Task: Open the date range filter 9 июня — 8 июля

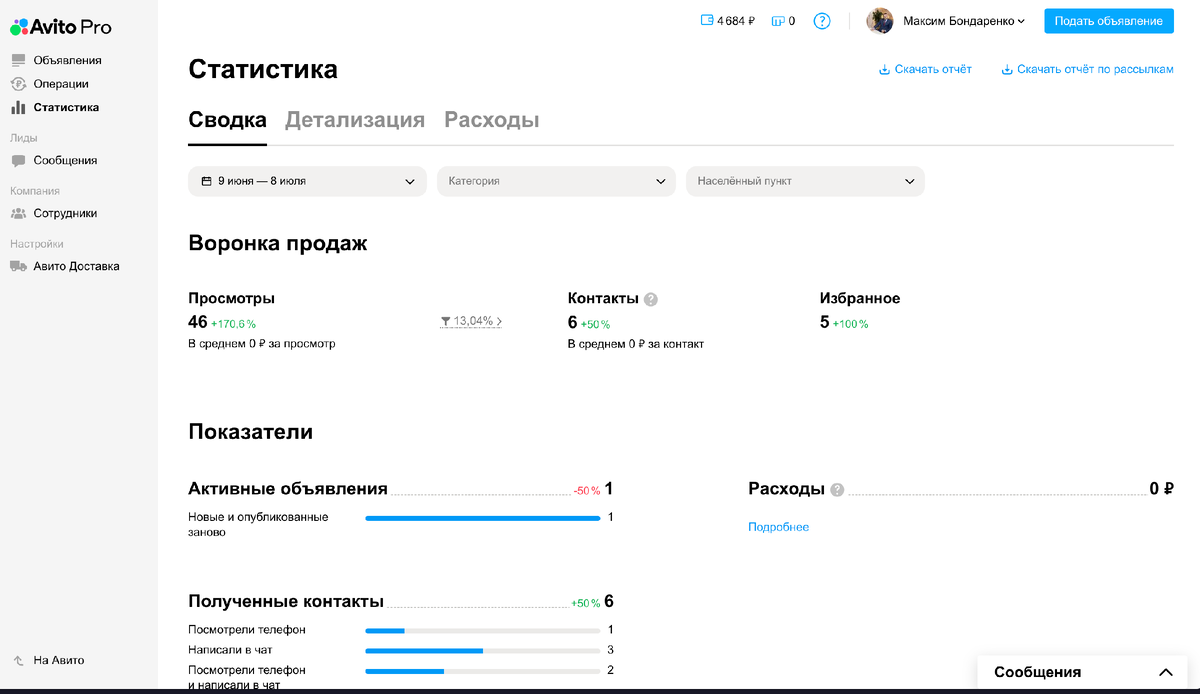Action: (x=307, y=181)
